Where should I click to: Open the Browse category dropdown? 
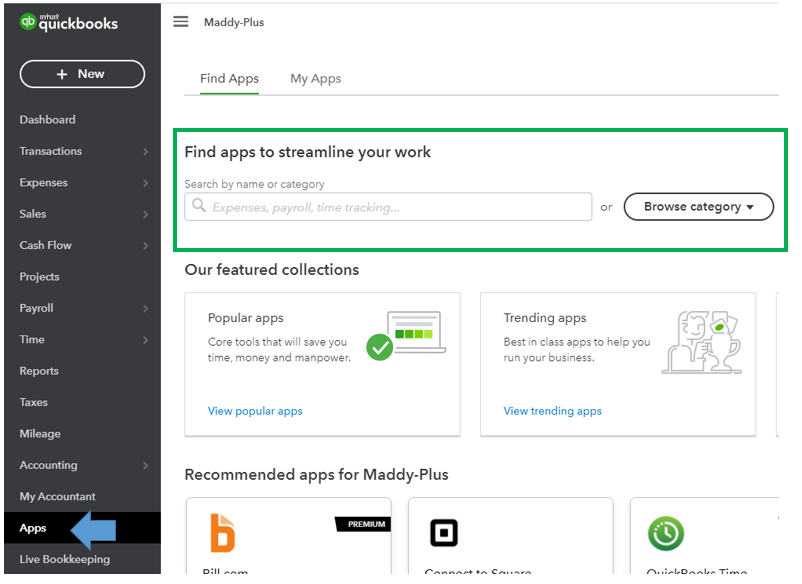click(698, 207)
